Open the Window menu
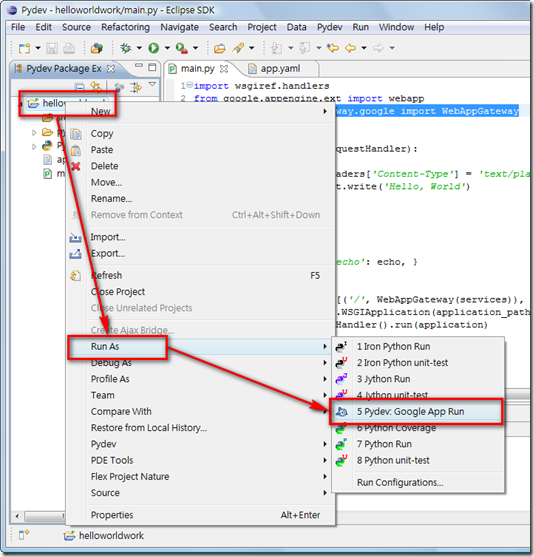 (396, 27)
